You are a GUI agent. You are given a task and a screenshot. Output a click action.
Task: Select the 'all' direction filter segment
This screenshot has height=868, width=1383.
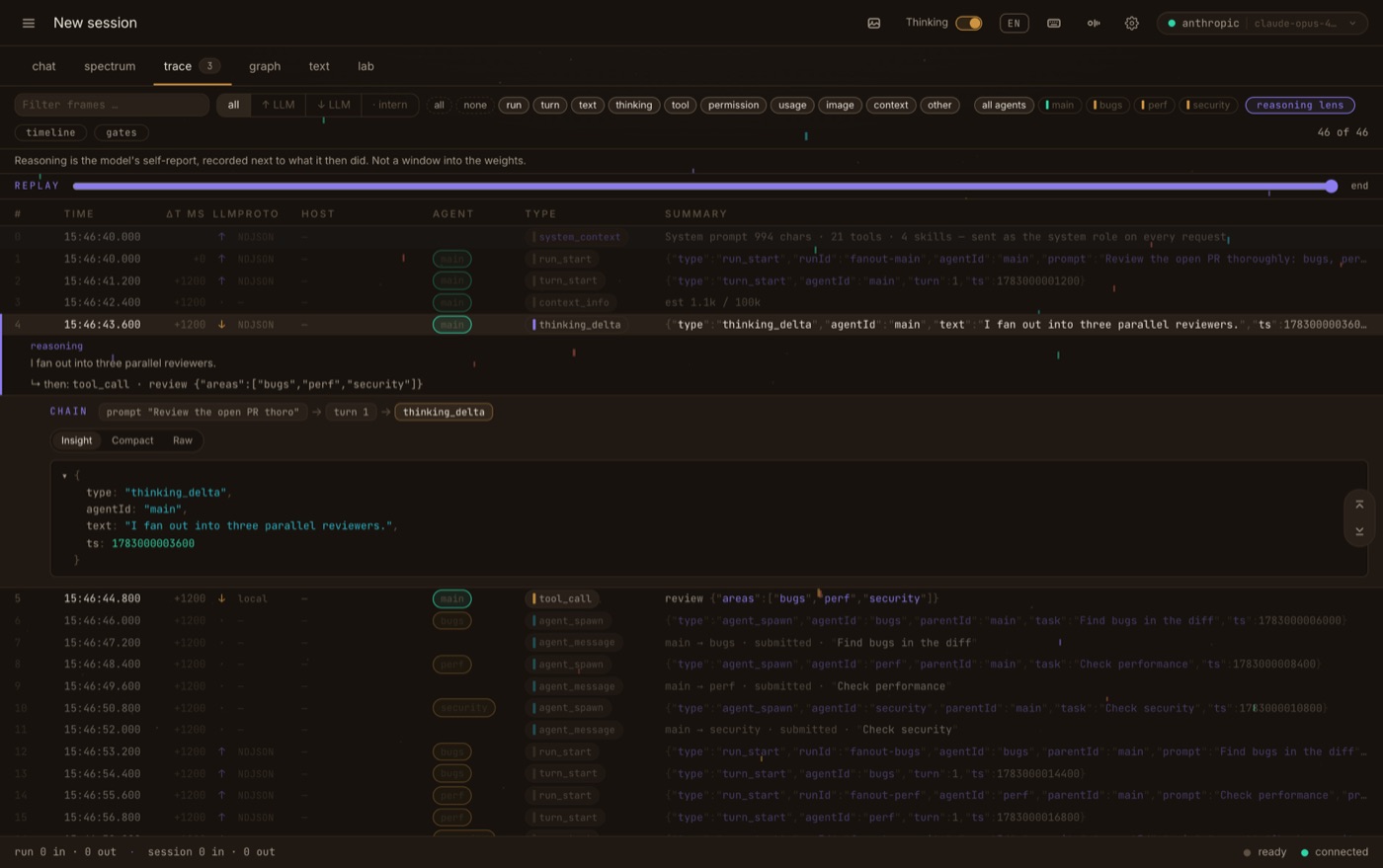(x=233, y=105)
